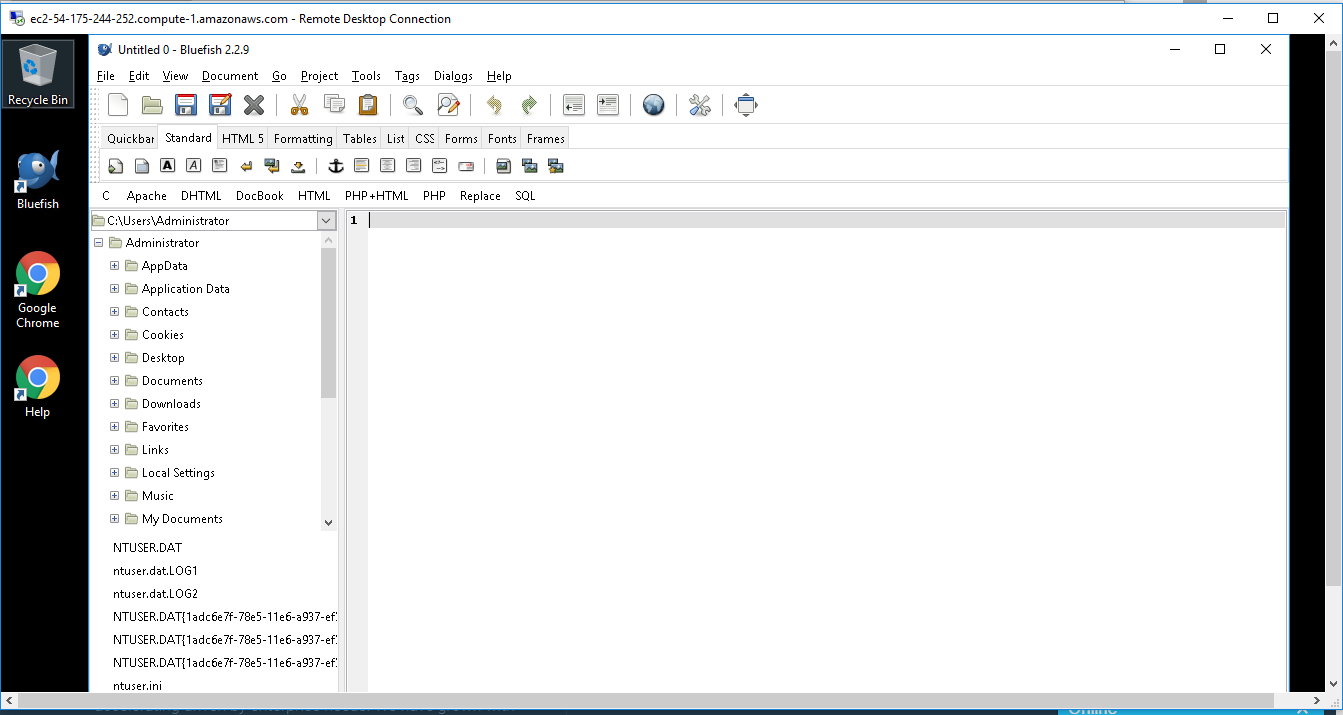The width and height of the screenshot is (1343, 715).
Task: Click the New file icon
Action: pyautogui.click(x=118, y=105)
